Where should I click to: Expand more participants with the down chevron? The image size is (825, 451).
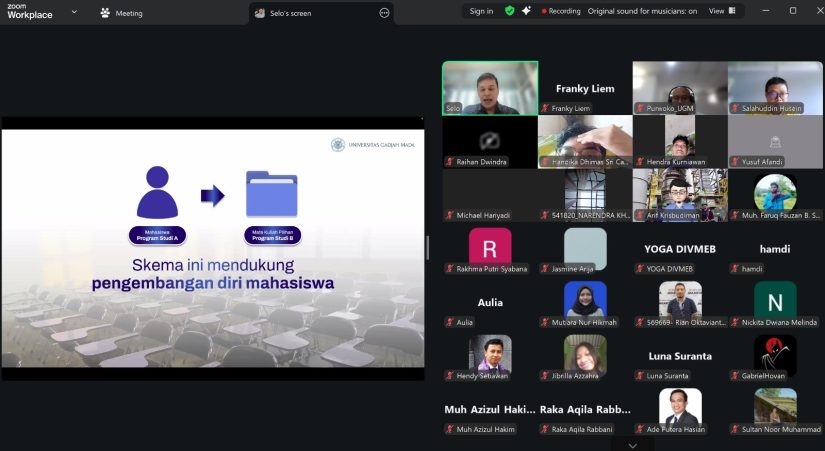[x=632, y=443]
